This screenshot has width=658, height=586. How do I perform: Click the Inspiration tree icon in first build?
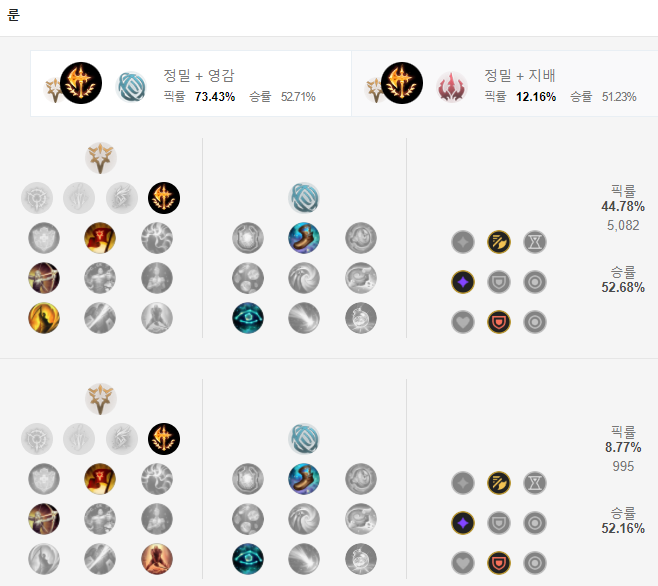tap(304, 198)
